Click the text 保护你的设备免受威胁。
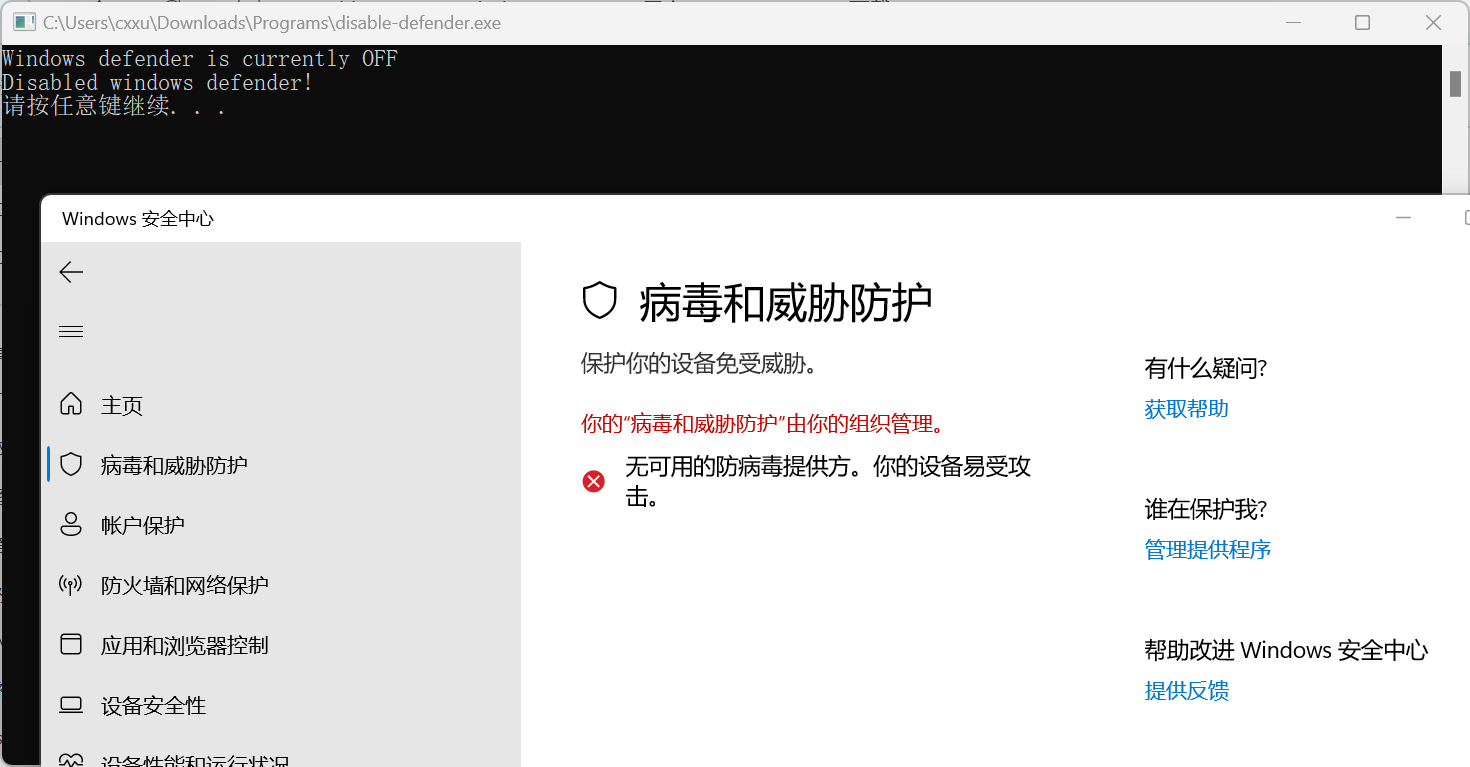Image resolution: width=1470 pixels, height=767 pixels. point(700,363)
